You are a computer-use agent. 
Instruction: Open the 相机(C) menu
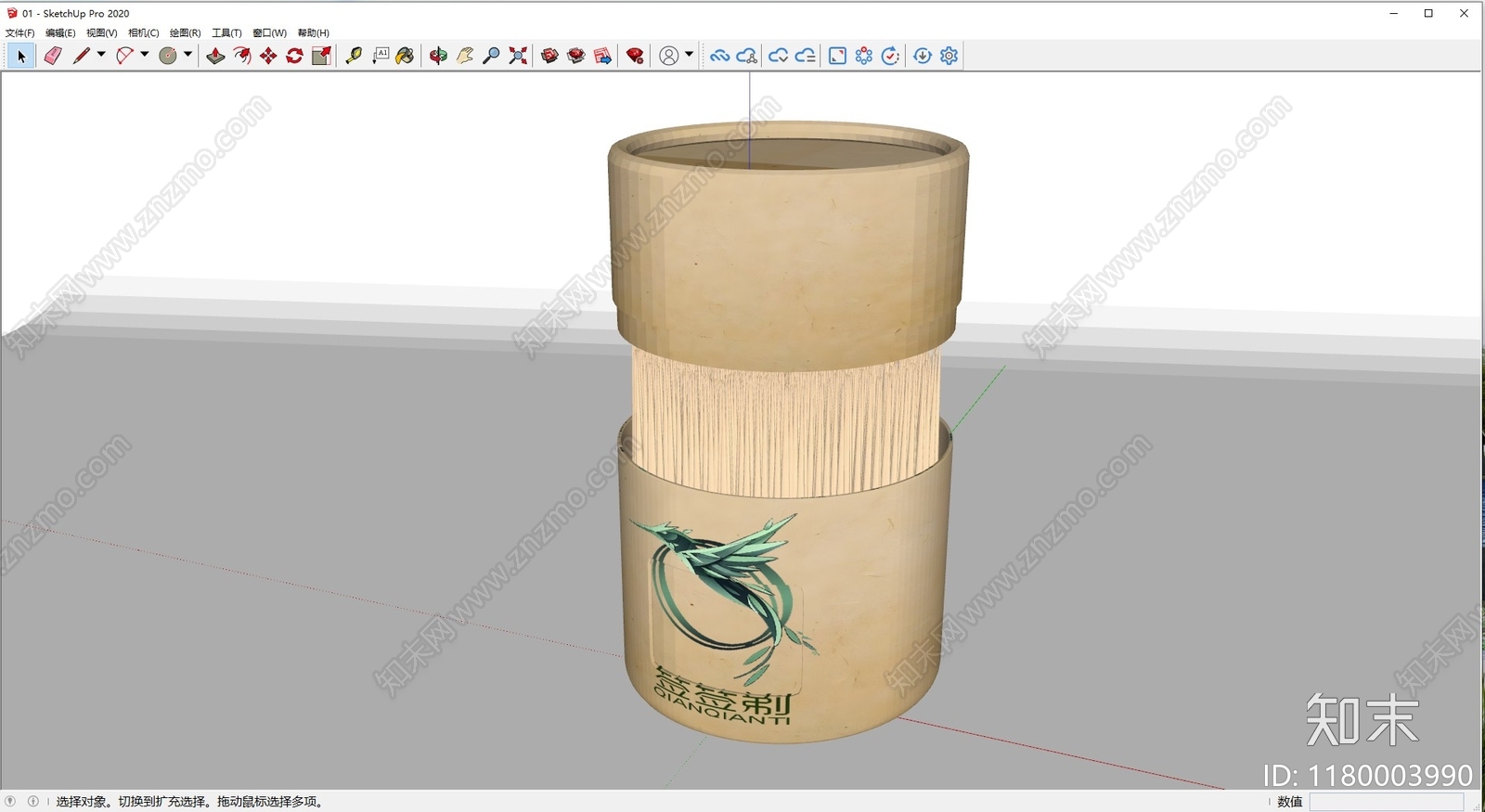[x=144, y=32]
